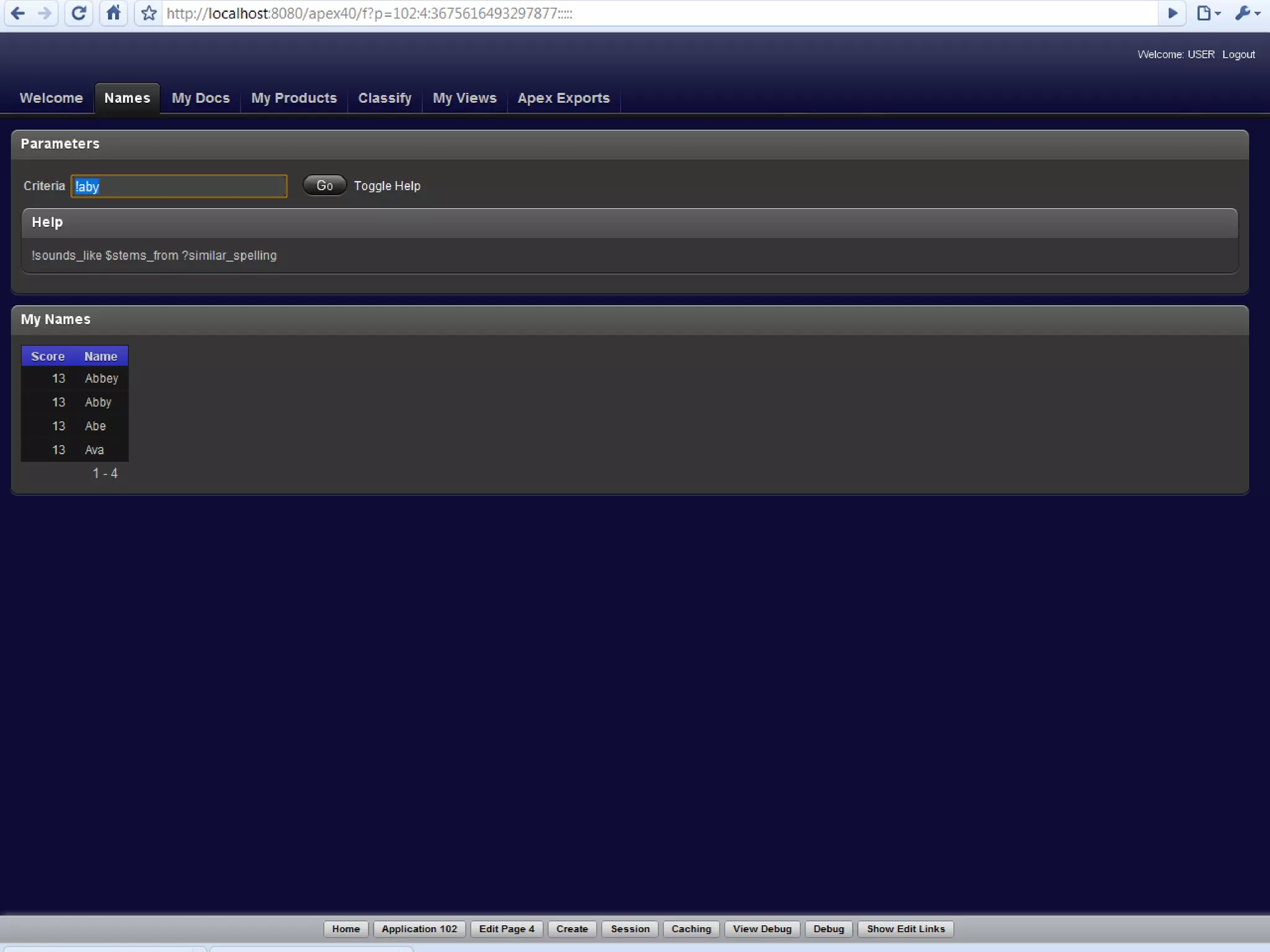Click the Logout link
The height and width of the screenshot is (952, 1270).
[x=1238, y=55]
